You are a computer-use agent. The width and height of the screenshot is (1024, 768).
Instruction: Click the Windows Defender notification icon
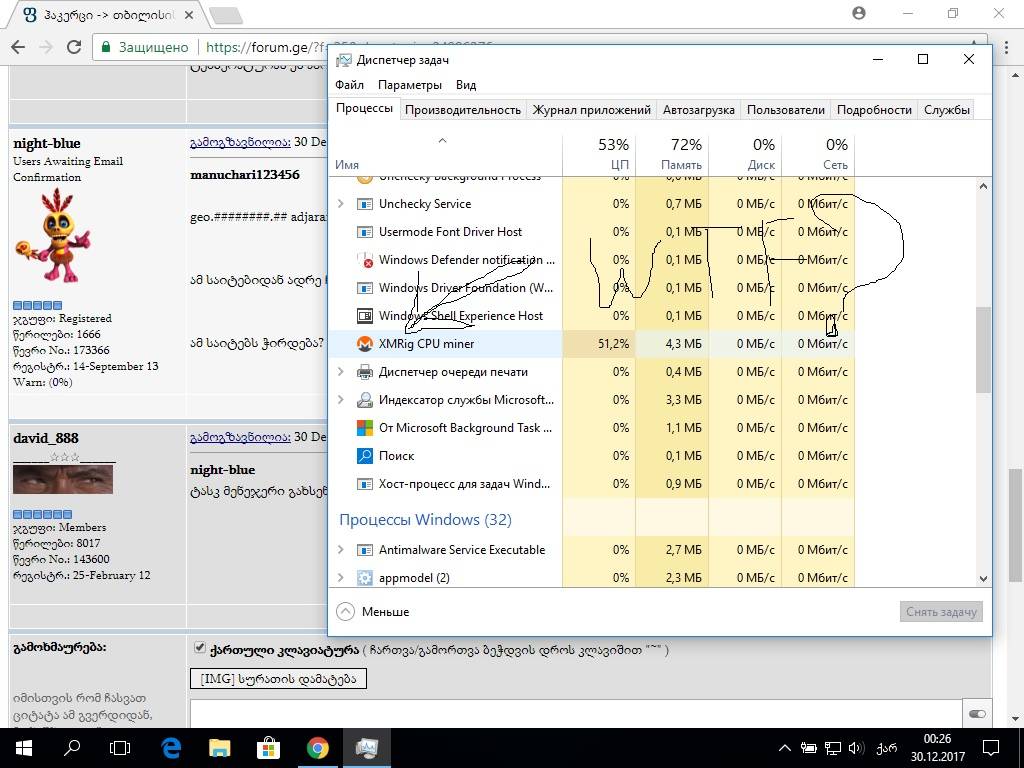[x=364, y=260]
